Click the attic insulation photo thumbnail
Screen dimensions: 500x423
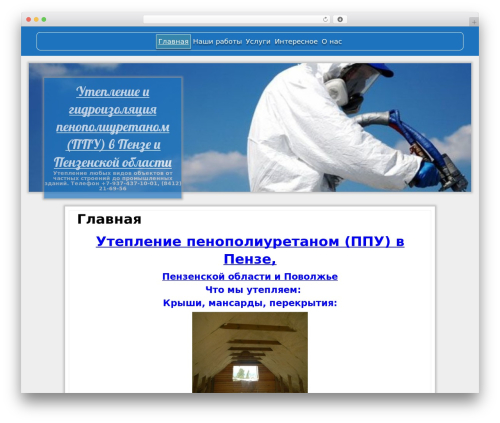tap(250, 352)
